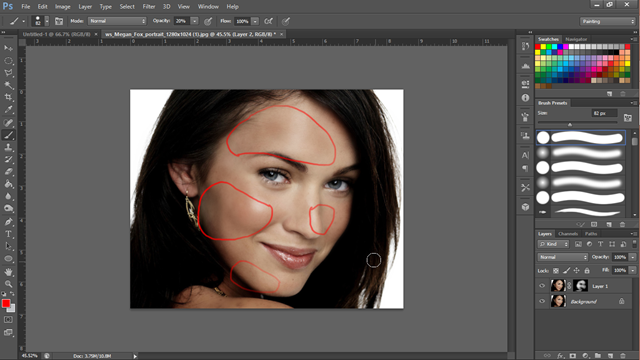The image size is (640, 360).
Task: Toggle tablet pressure for opacity
Action: [x=208, y=21]
